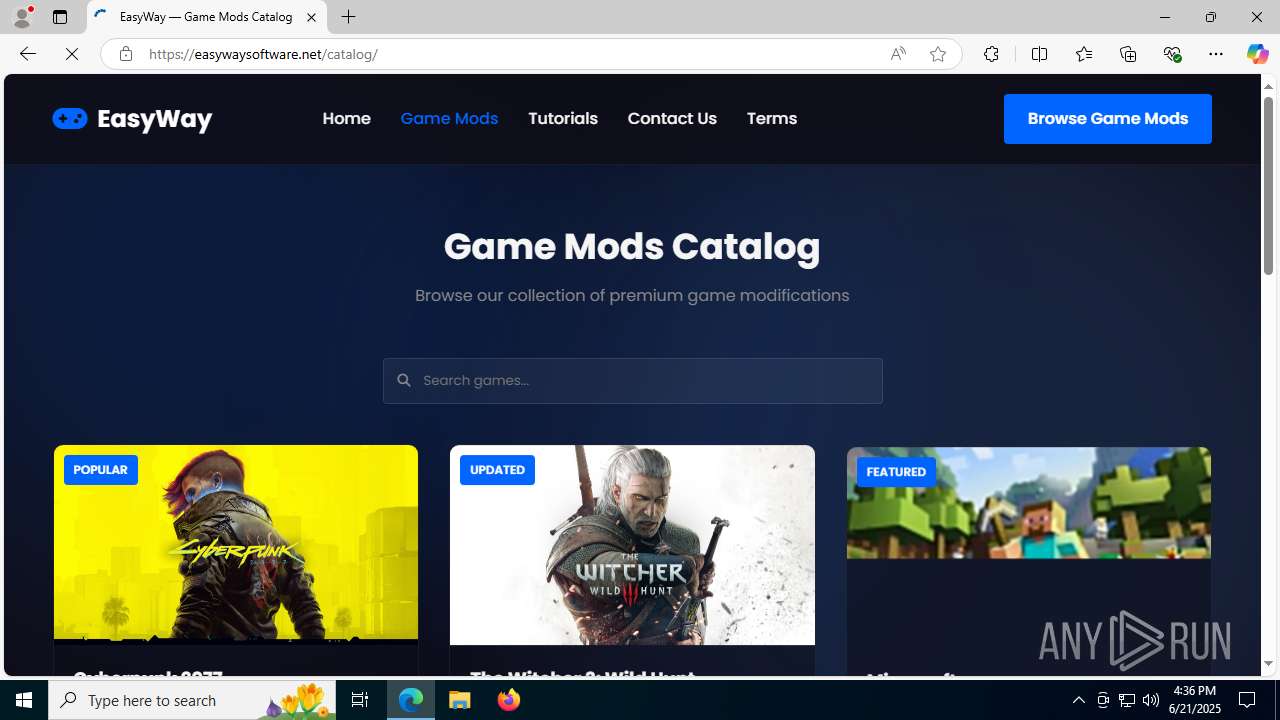
Task: Open Settings and more menu
Action: coord(1216,54)
